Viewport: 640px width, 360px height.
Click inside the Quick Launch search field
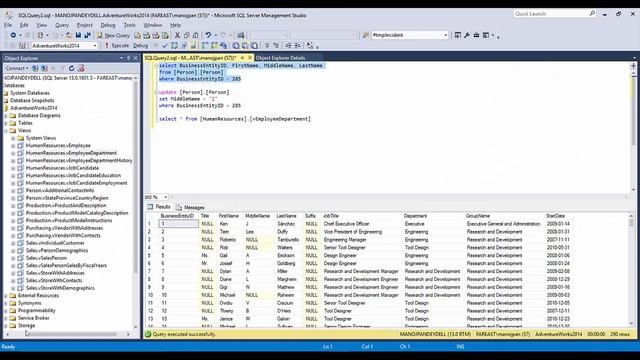coord(551,14)
